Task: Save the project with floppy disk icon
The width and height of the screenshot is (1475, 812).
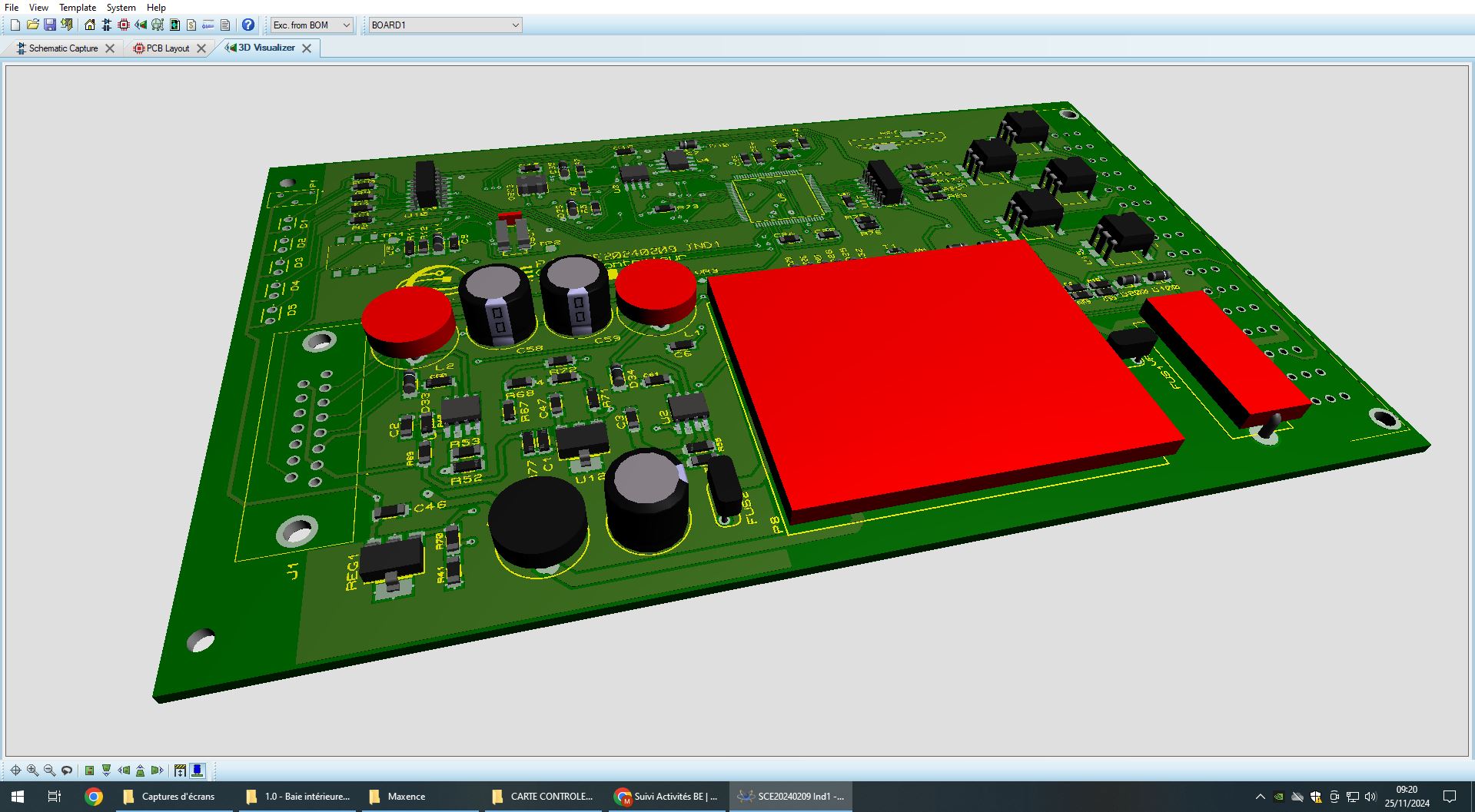Action: pos(50,25)
